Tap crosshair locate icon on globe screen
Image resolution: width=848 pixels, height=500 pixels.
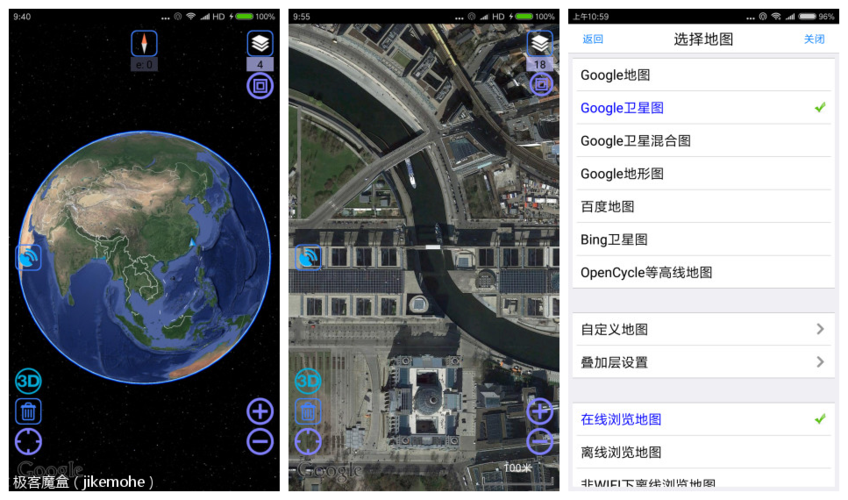pyautogui.click(x=28, y=442)
